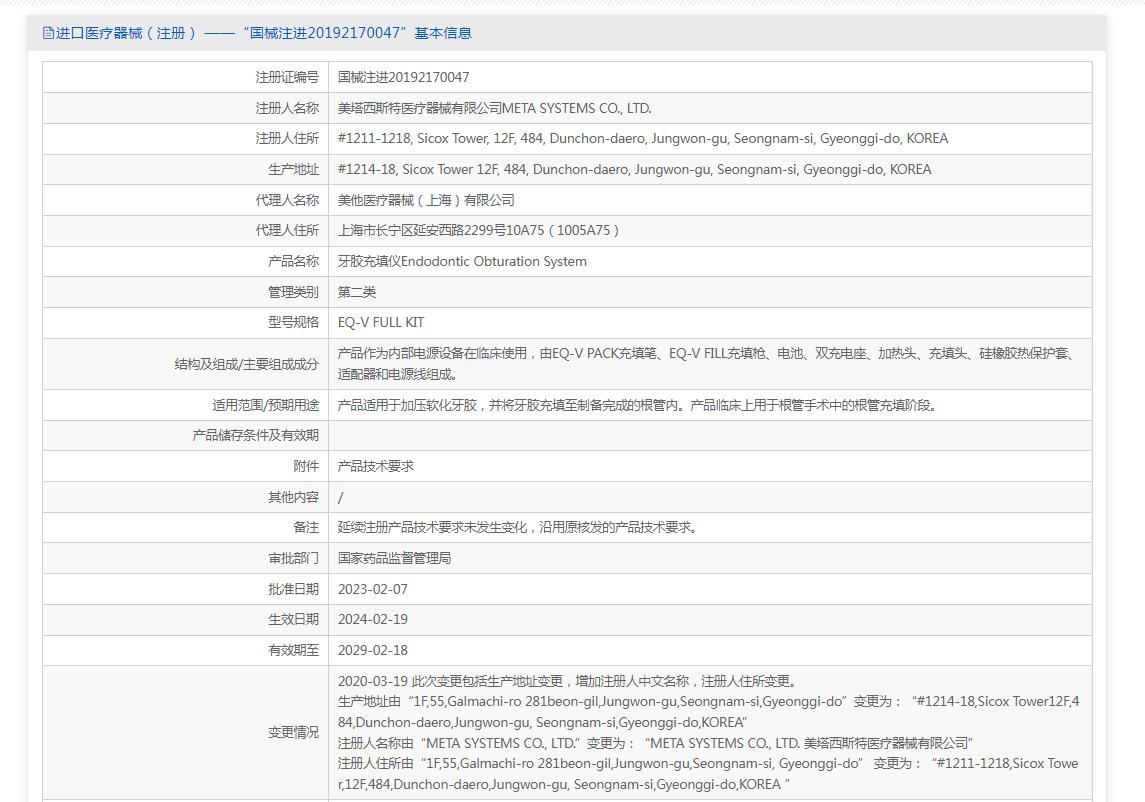
Task: Click the label 变更情况
Action: coord(294,732)
